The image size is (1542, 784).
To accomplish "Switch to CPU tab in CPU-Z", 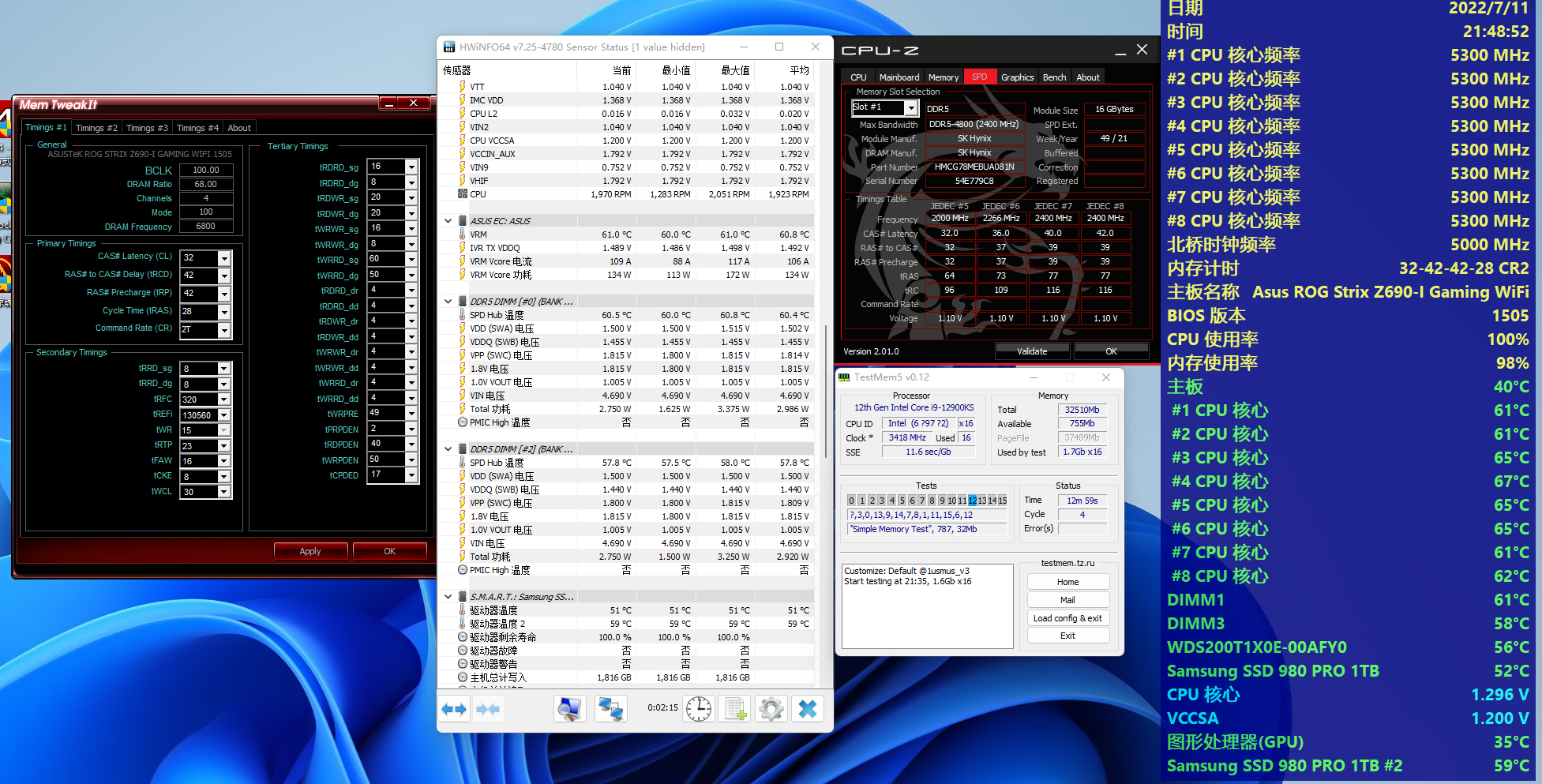I will pyautogui.click(x=858, y=77).
